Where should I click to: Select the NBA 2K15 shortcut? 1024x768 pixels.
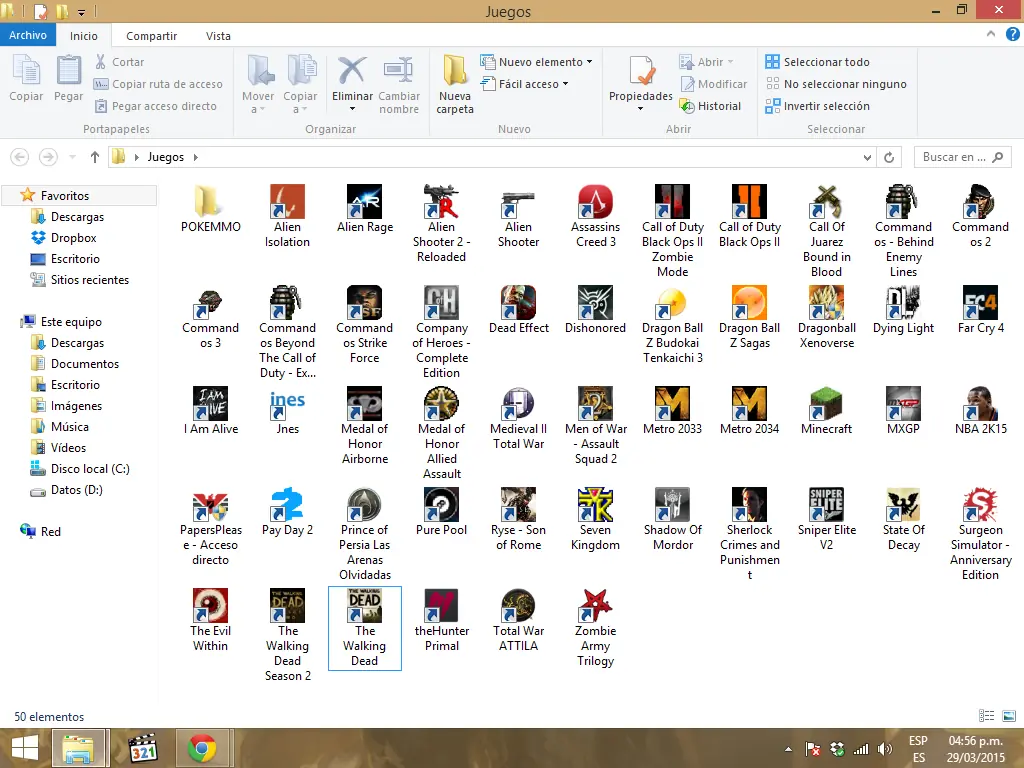pyautogui.click(x=981, y=411)
